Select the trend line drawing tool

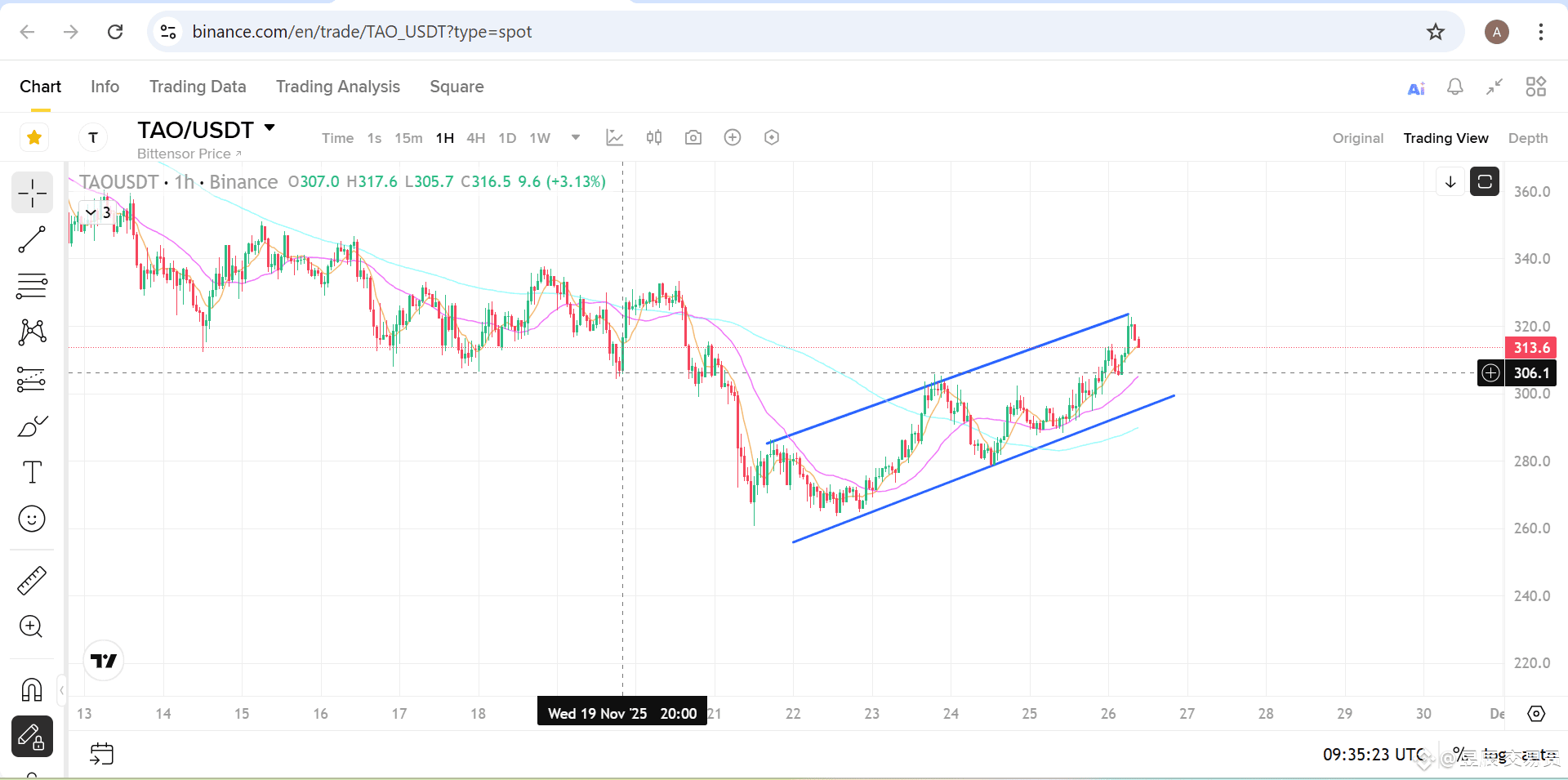32,240
